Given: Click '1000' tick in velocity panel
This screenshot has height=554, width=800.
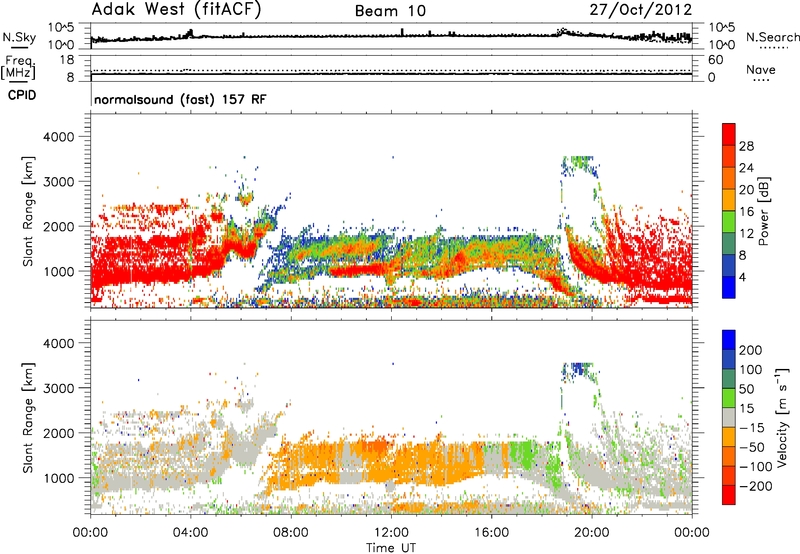Looking at the screenshot, I should tap(58, 478).
